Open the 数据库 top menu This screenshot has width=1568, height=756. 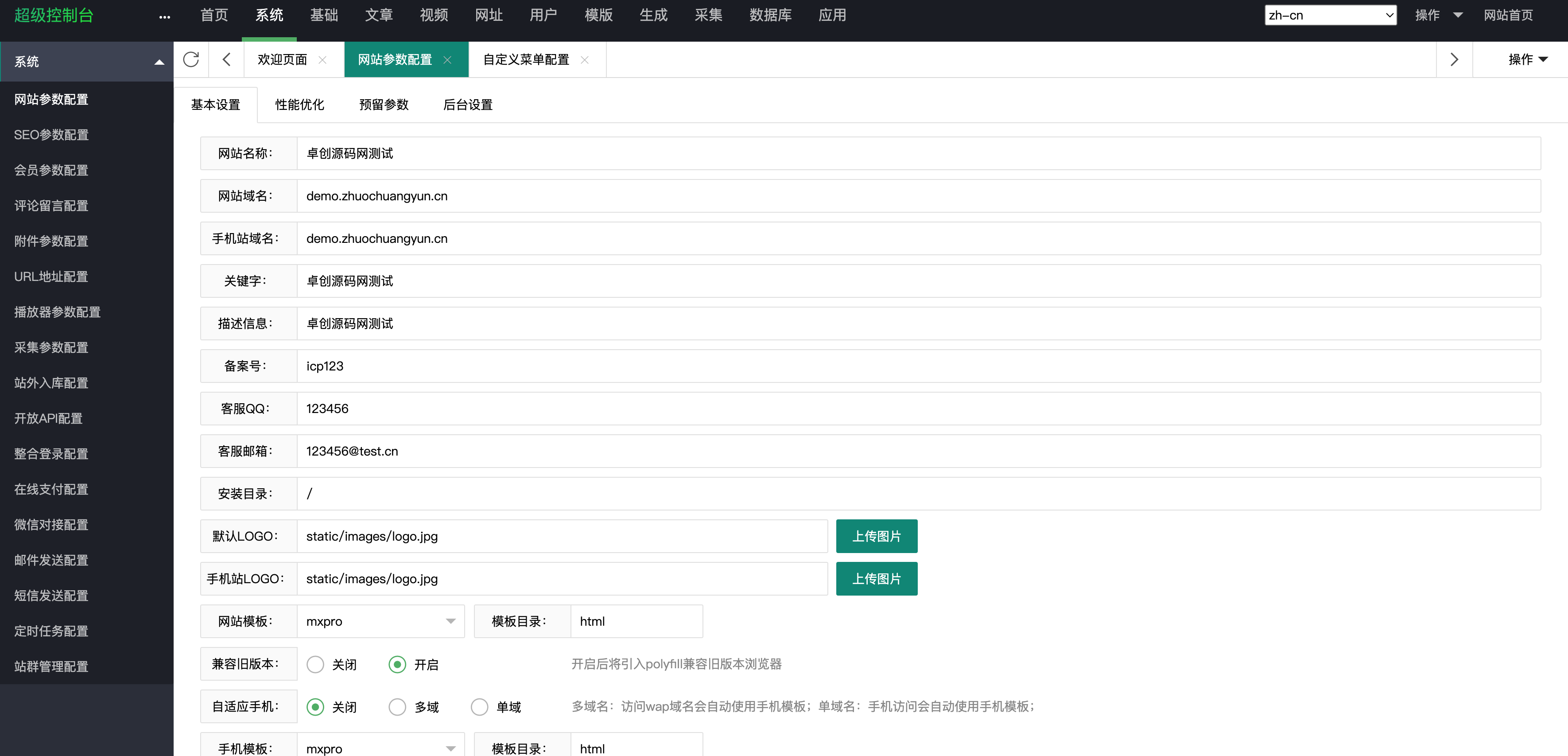770,15
